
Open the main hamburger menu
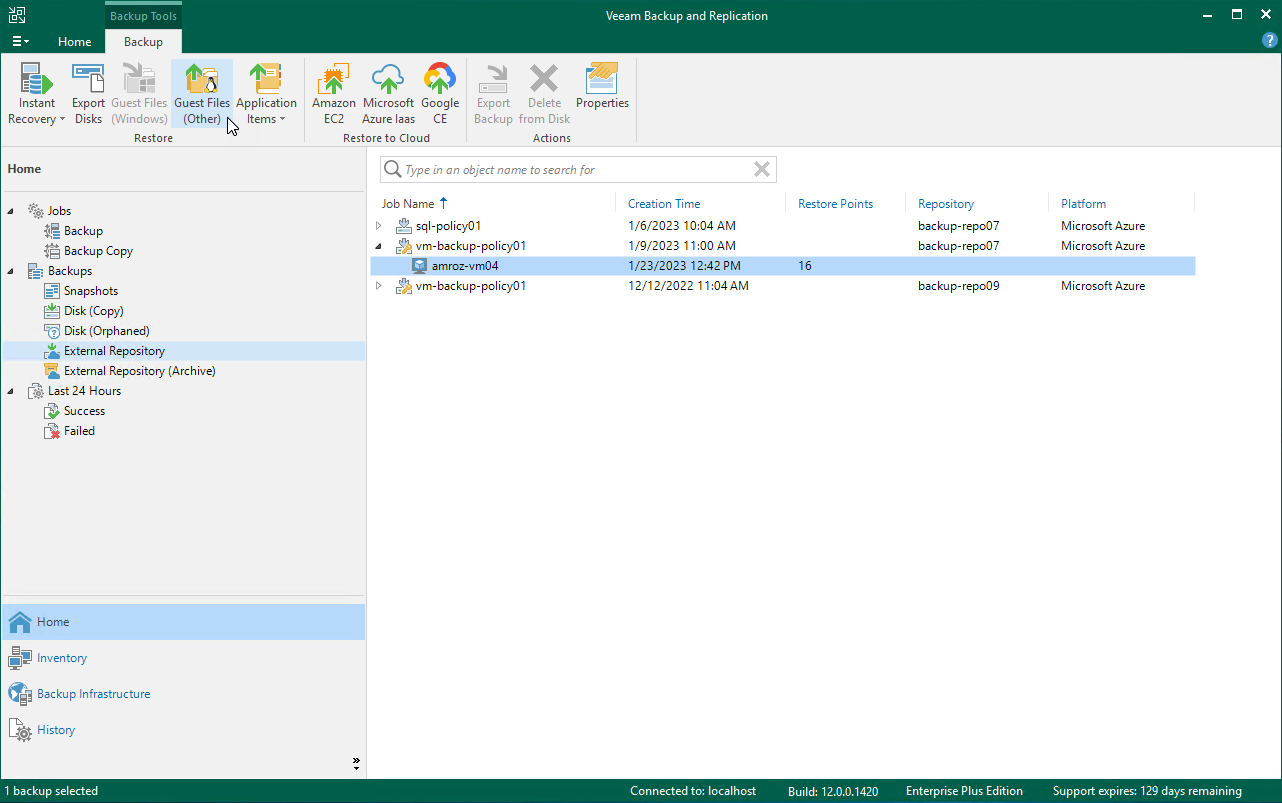(x=19, y=42)
